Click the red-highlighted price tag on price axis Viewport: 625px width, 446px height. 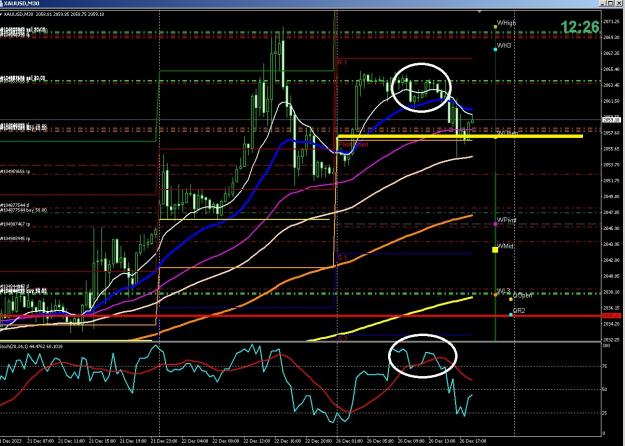pyautogui.click(x=611, y=316)
